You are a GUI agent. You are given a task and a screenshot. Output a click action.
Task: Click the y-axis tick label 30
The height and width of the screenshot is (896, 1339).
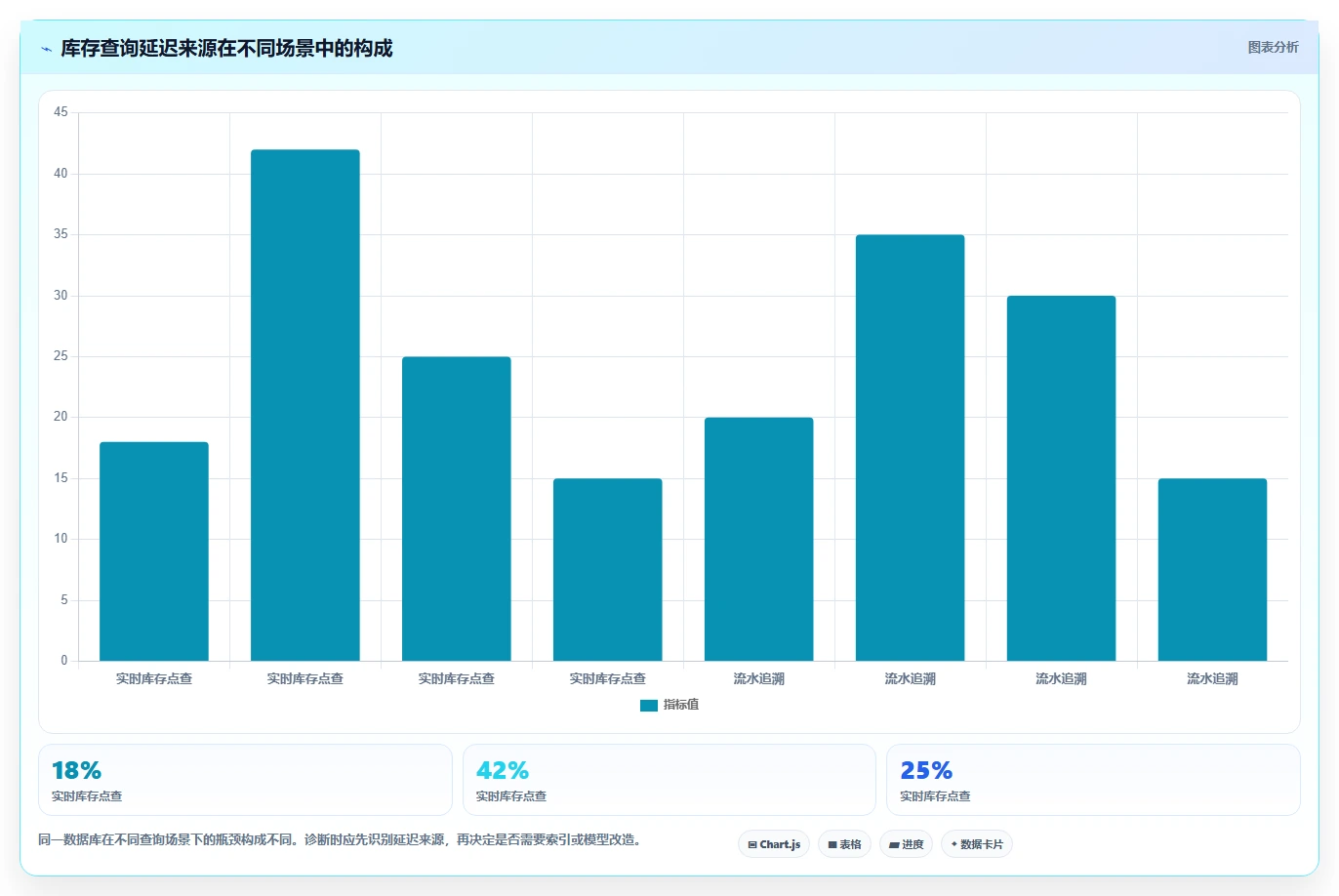point(61,296)
